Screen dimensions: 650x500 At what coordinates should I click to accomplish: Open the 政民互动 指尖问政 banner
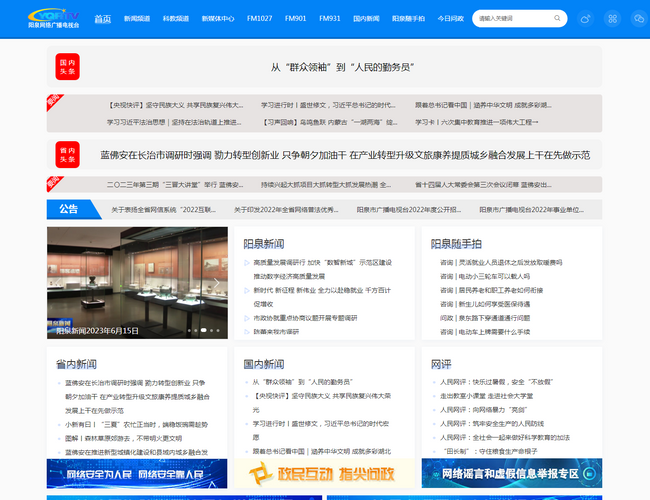tap(324, 473)
